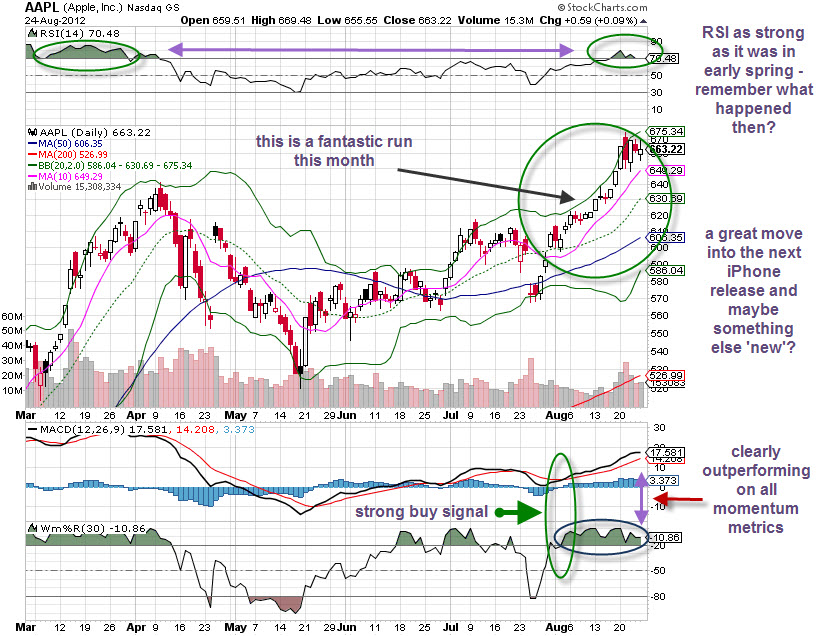Click the RSI(14) indicator legend label
The image size is (828, 636).
(x=66, y=34)
